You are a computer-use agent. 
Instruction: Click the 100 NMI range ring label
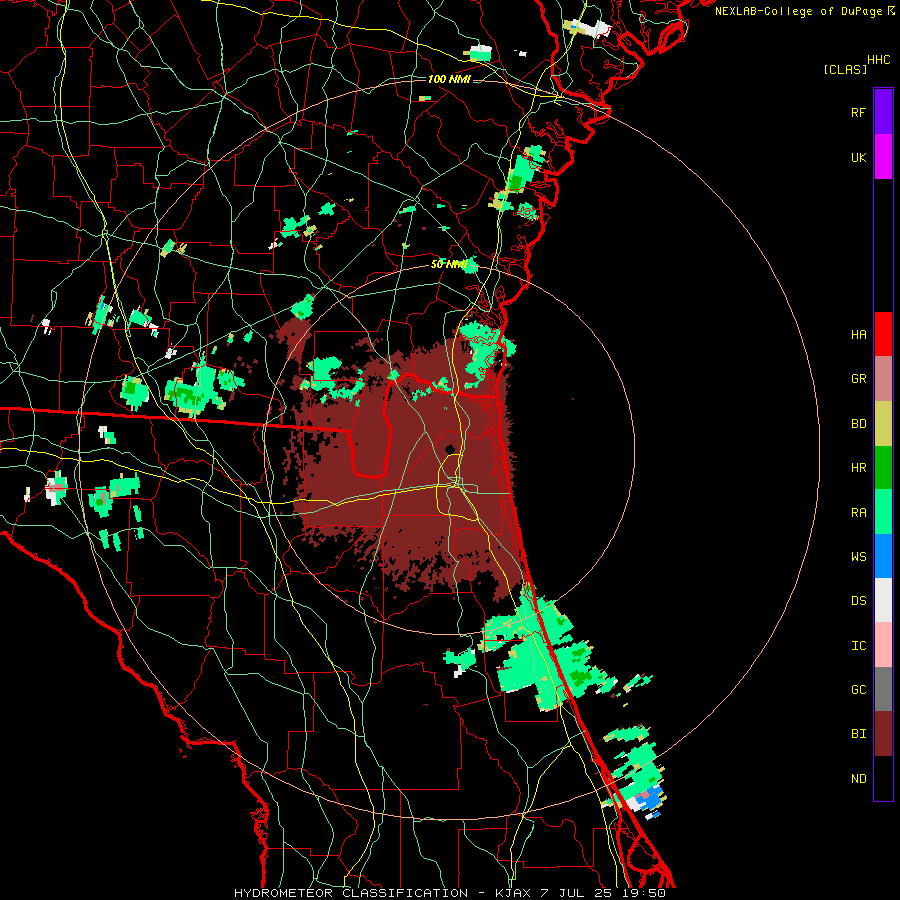pos(449,79)
